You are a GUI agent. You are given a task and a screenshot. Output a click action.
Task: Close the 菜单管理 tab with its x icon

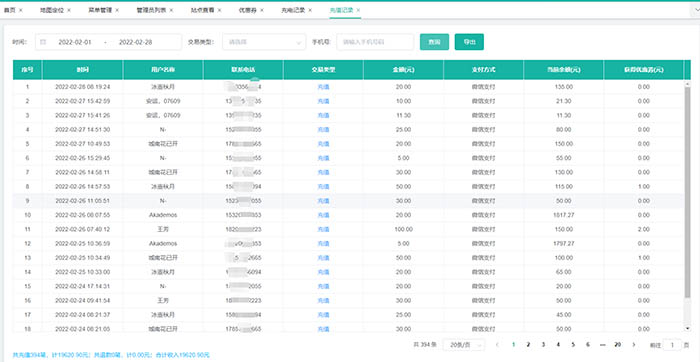click(117, 10)
